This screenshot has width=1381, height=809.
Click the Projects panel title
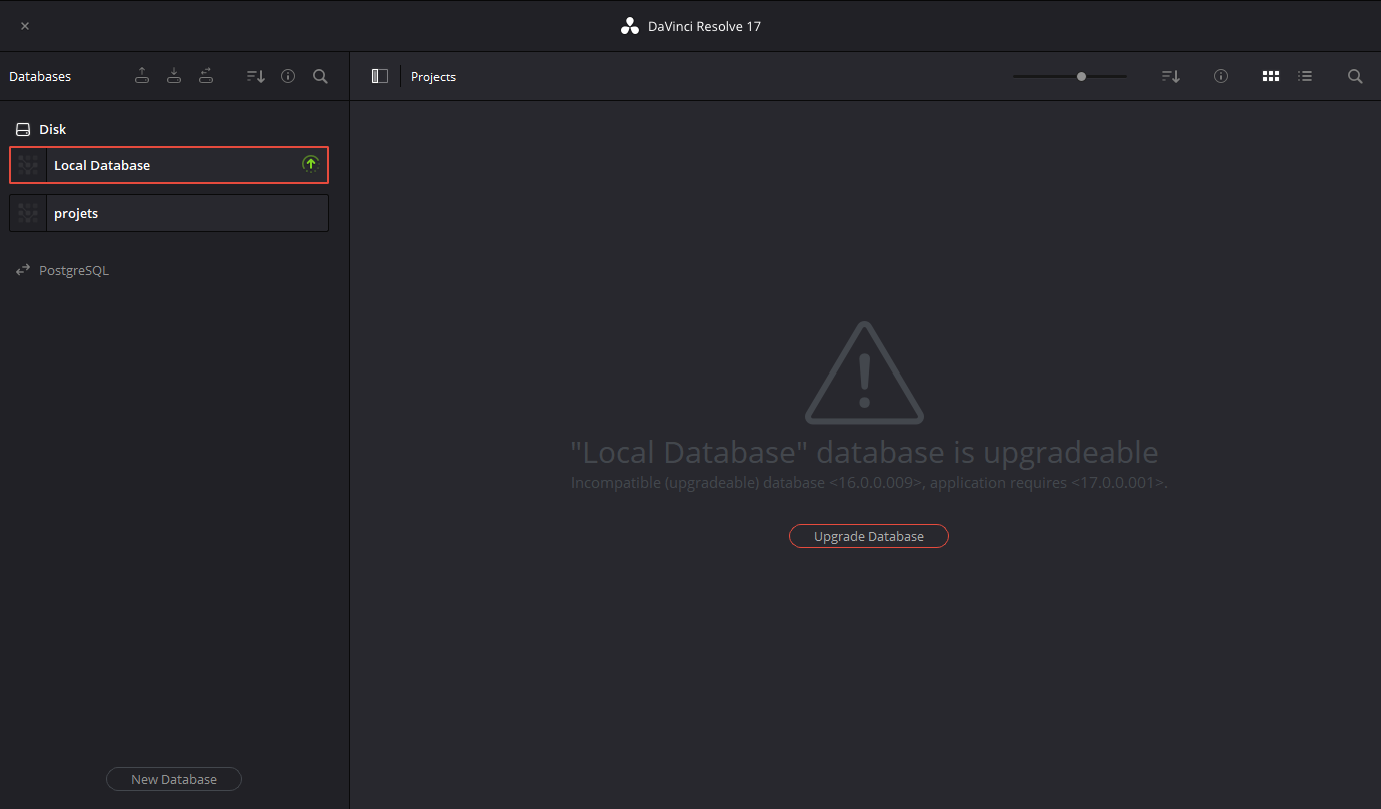433,77
